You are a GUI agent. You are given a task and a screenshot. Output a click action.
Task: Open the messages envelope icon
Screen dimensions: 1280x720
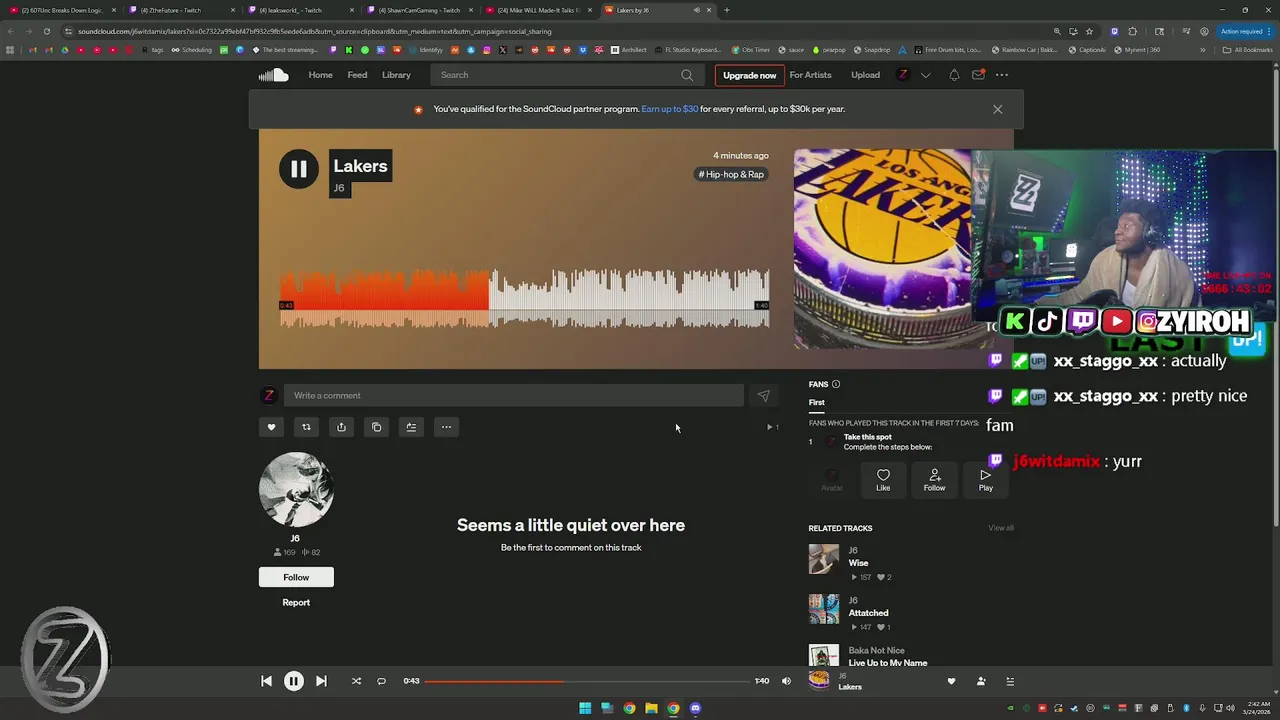point(978,75)
